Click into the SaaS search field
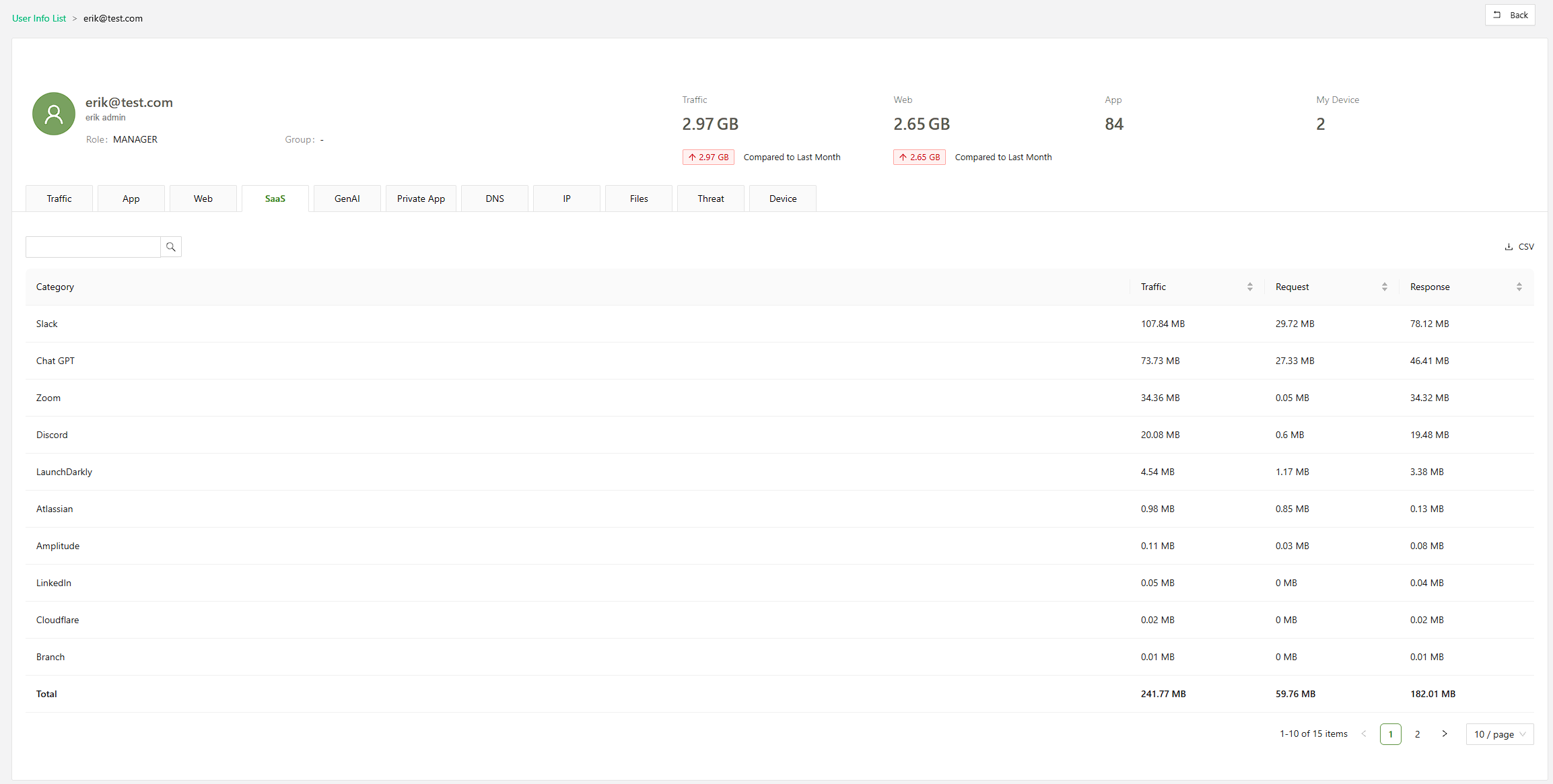This screenshot has width=1553, height=784. [93, 247]
